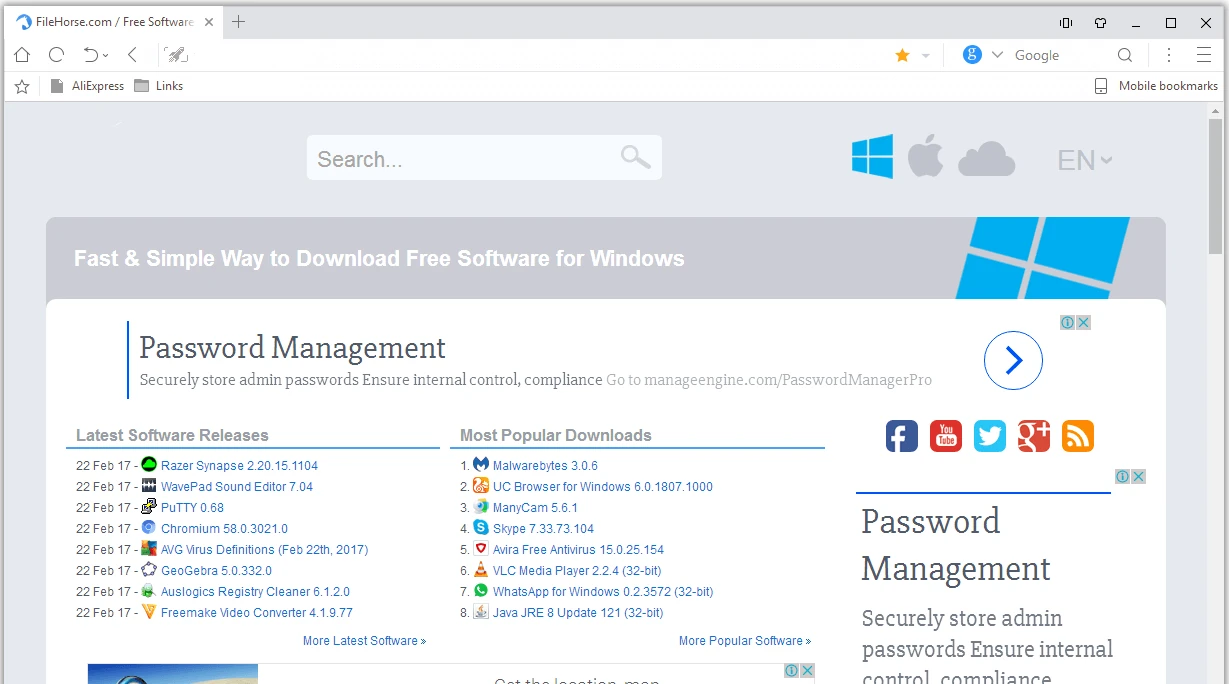Select Mac (Apple) platform icon
The image size is (1229, 684).
point(925,158)
